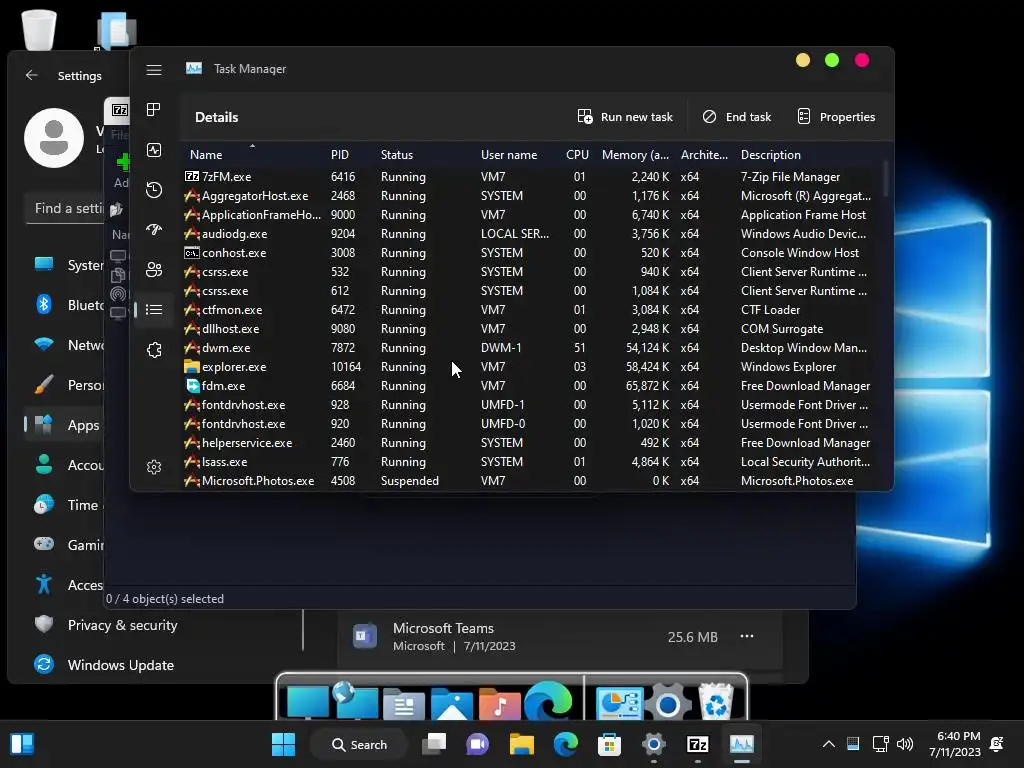This screenshot has width=1024, height=768.
Task: Select fontdrvhost.exe row with PID 928
Action: 531,405
